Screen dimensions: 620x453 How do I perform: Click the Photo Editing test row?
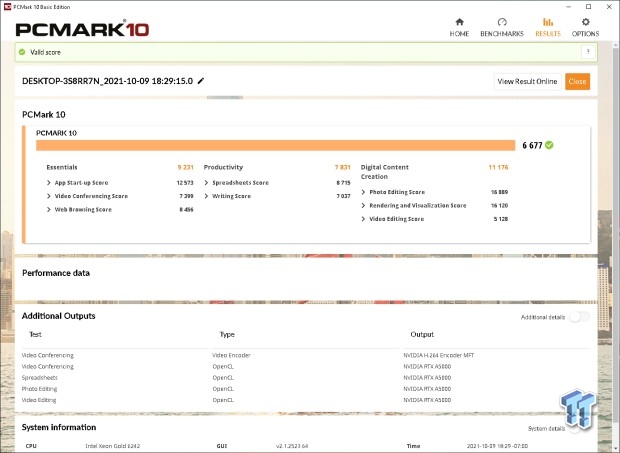point(39,389)
